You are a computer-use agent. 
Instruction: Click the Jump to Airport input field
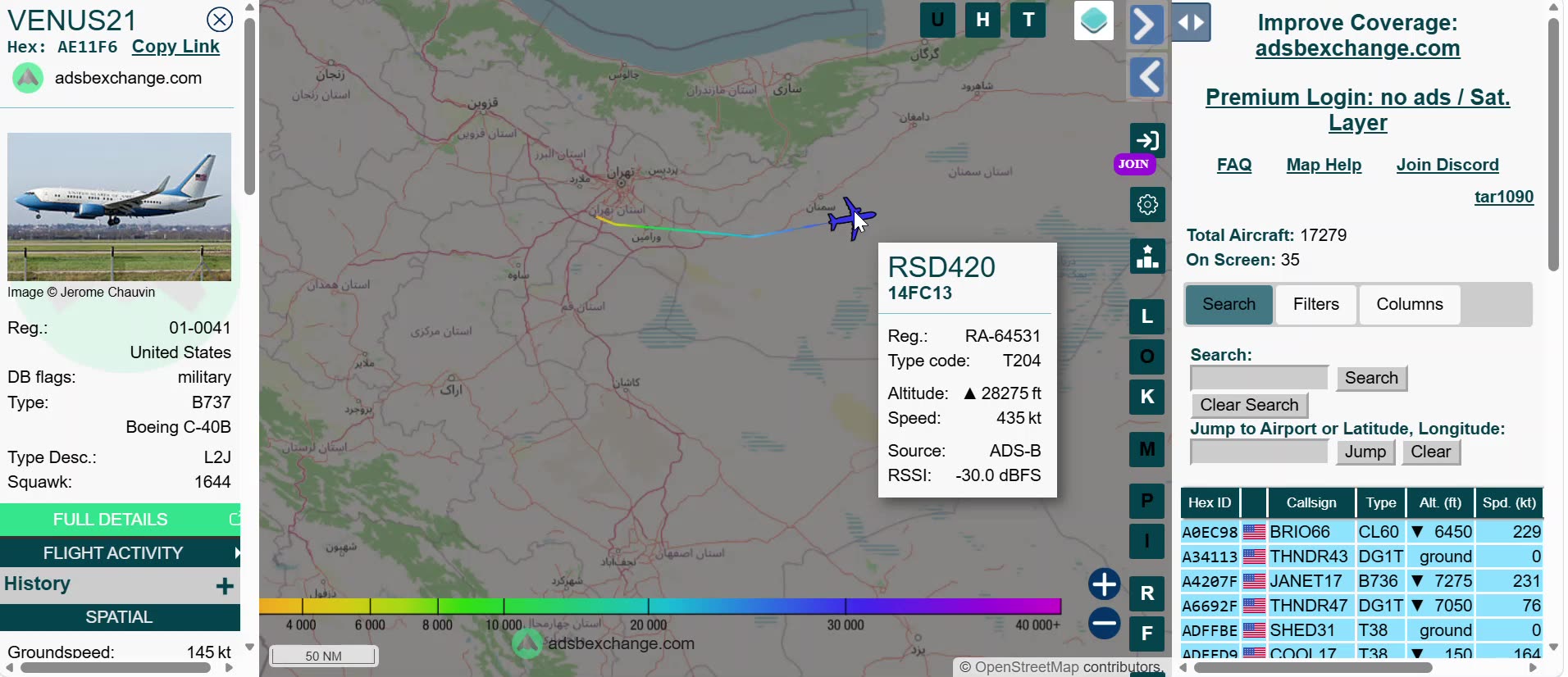[x=1259, y=452]
